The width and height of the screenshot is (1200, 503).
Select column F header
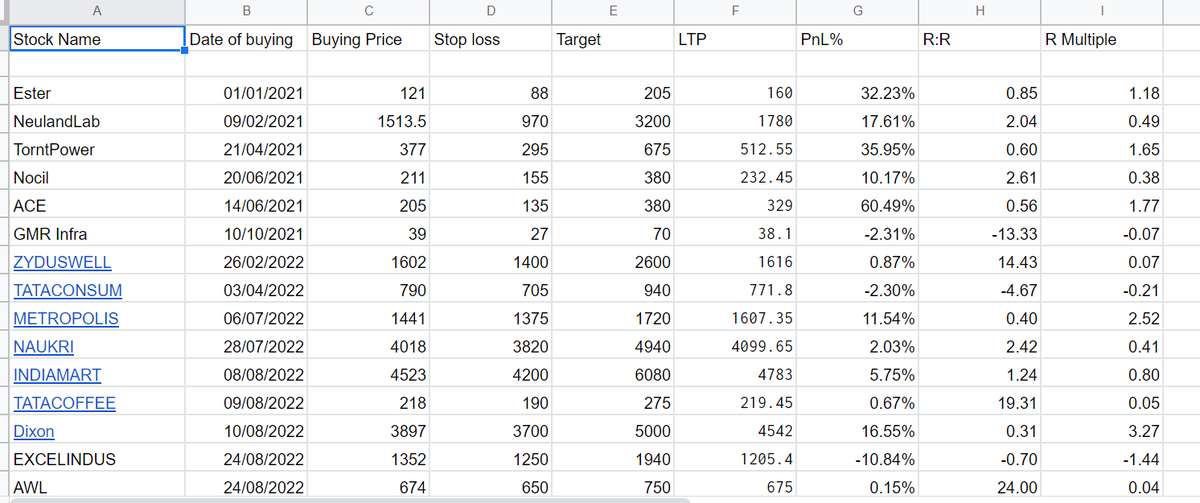pyautogui.click(x=735, y=12)
